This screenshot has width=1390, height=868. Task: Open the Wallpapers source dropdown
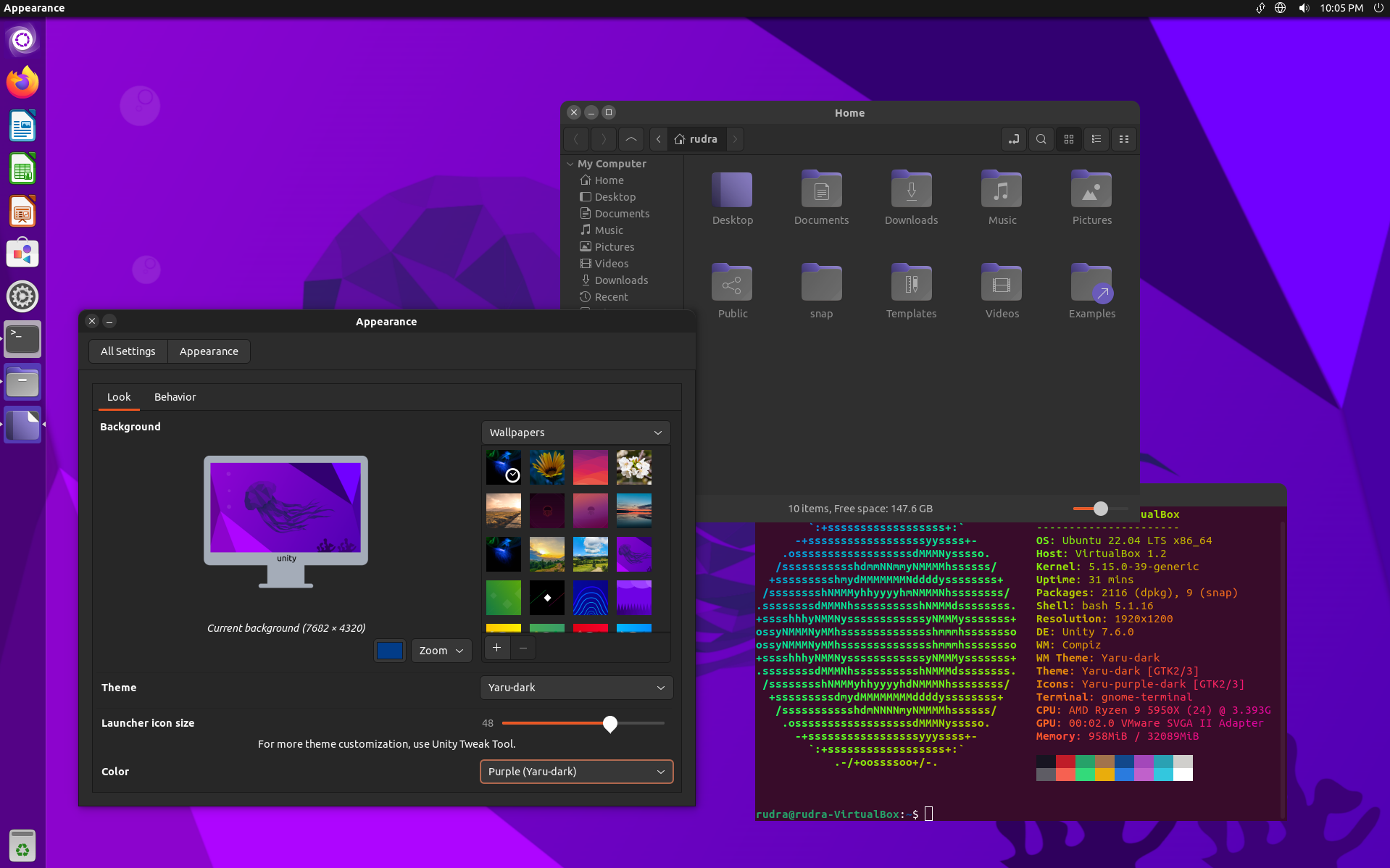tap(575, 432)
